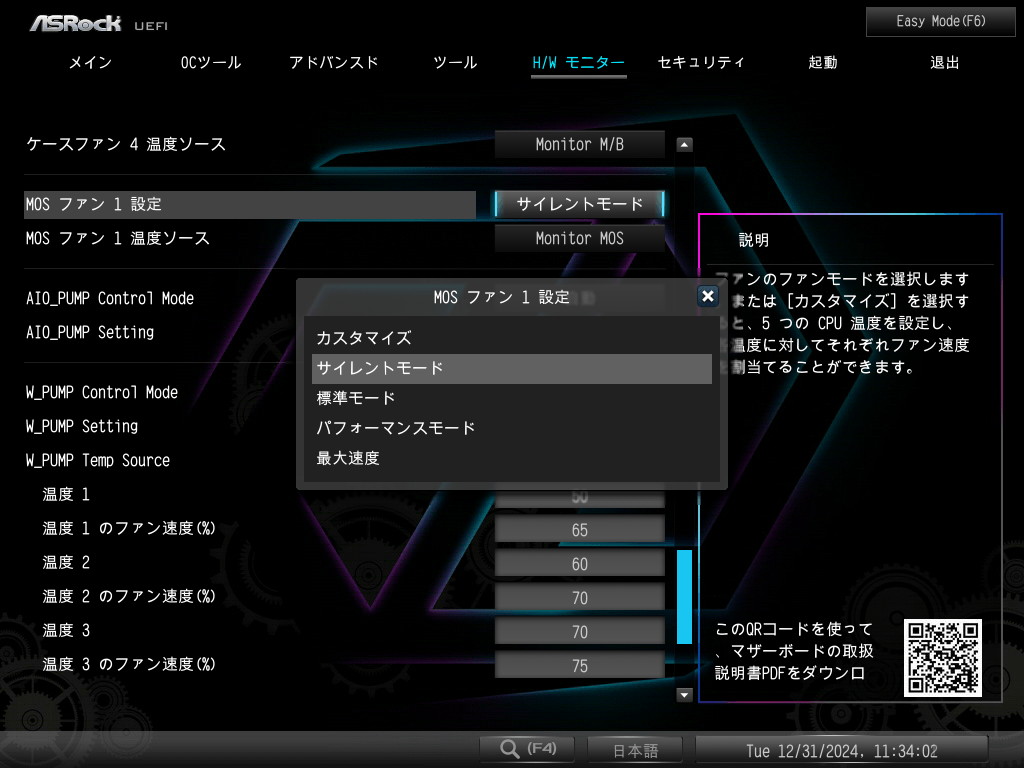The width and height of the screenshot is (1024, 768).
Task: Edit 温度 2 value 60
Action: click(x=579, y=564)
